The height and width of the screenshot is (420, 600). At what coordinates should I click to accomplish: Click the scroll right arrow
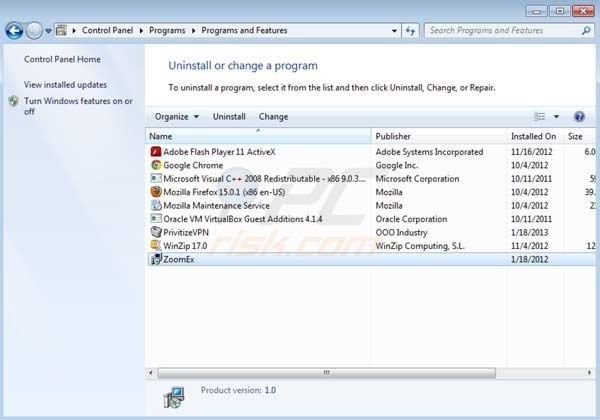[590, 372]
